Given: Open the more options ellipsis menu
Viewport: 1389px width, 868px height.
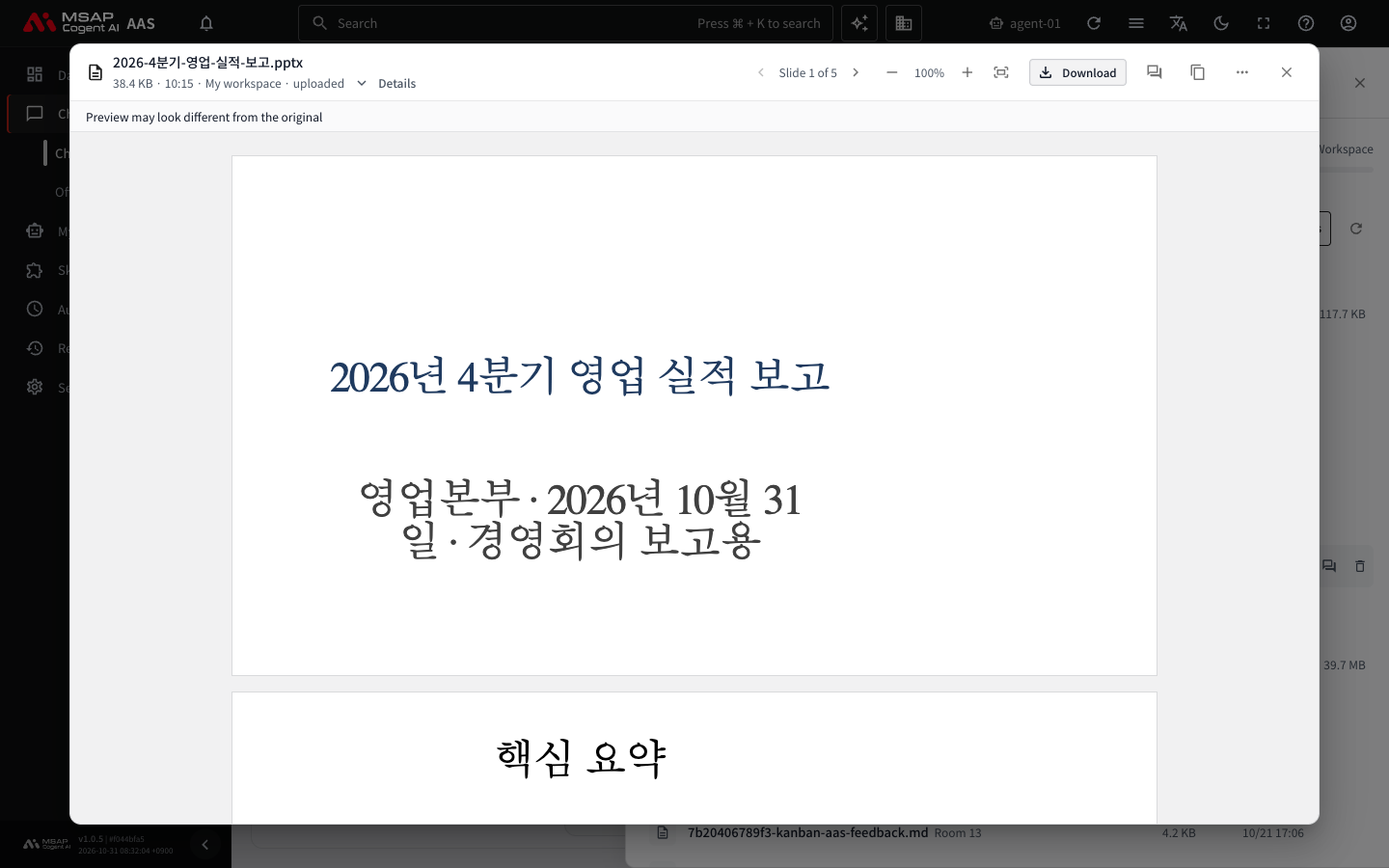Looking at the screenshot, I should (1242, 72).
